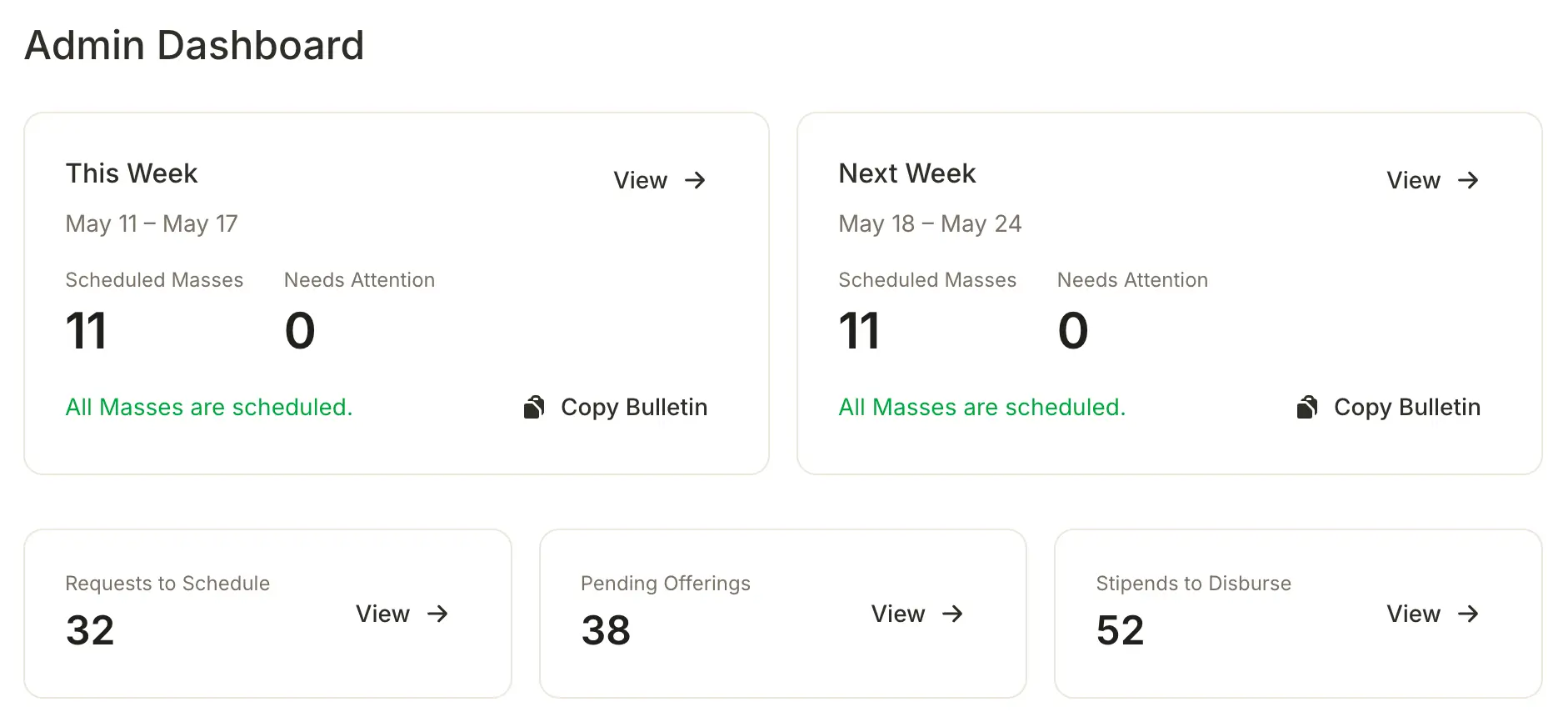Image resolution: width=1568 pixels, height=722 pixels.
Task: Click Needs Attention label in This Week
Action: click(x=359, y=280)
